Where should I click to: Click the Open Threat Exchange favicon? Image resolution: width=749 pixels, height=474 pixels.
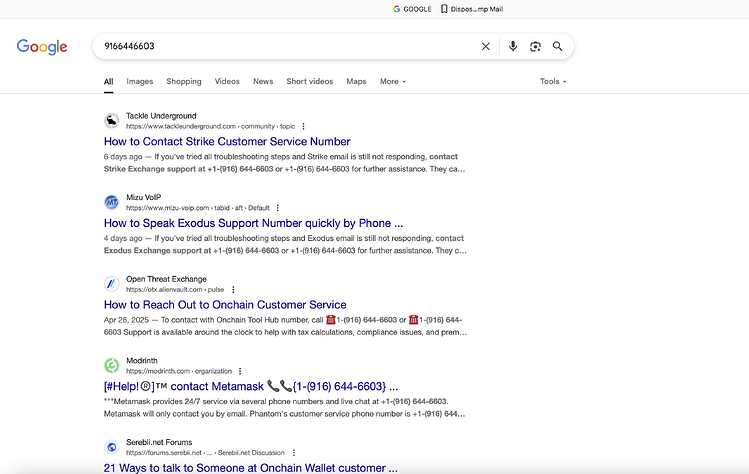[111, 284]
